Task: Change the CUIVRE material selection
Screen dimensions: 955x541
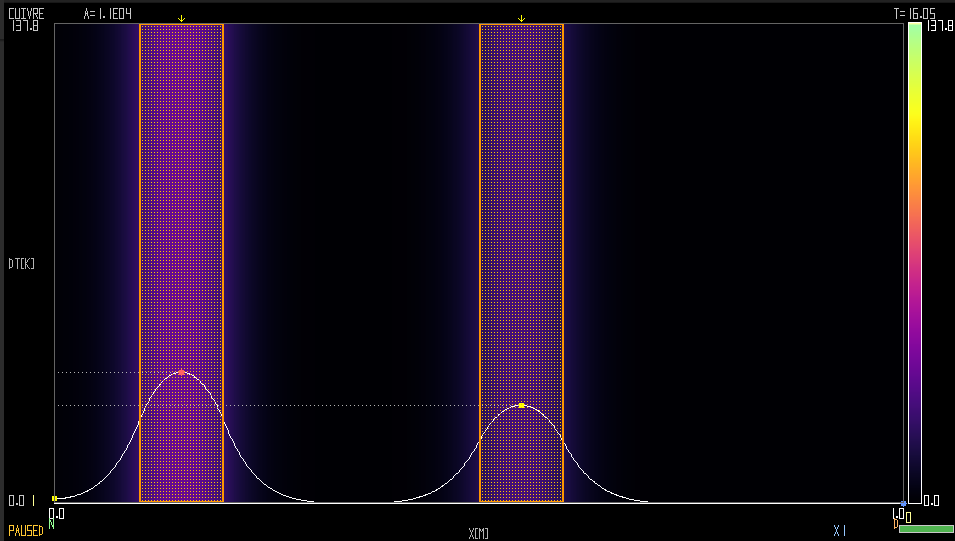Action: 26,14
